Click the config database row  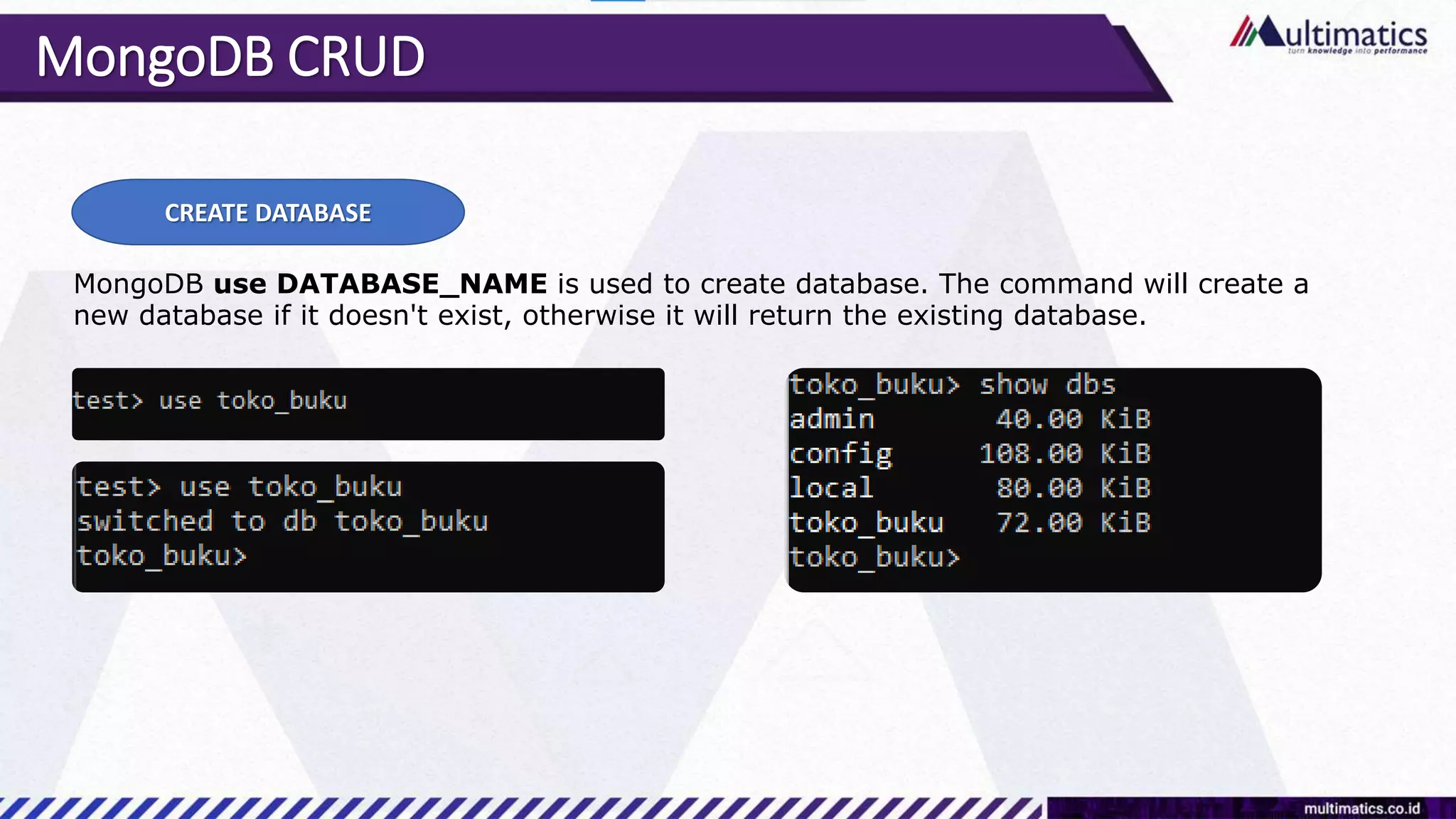click(841, 454)
